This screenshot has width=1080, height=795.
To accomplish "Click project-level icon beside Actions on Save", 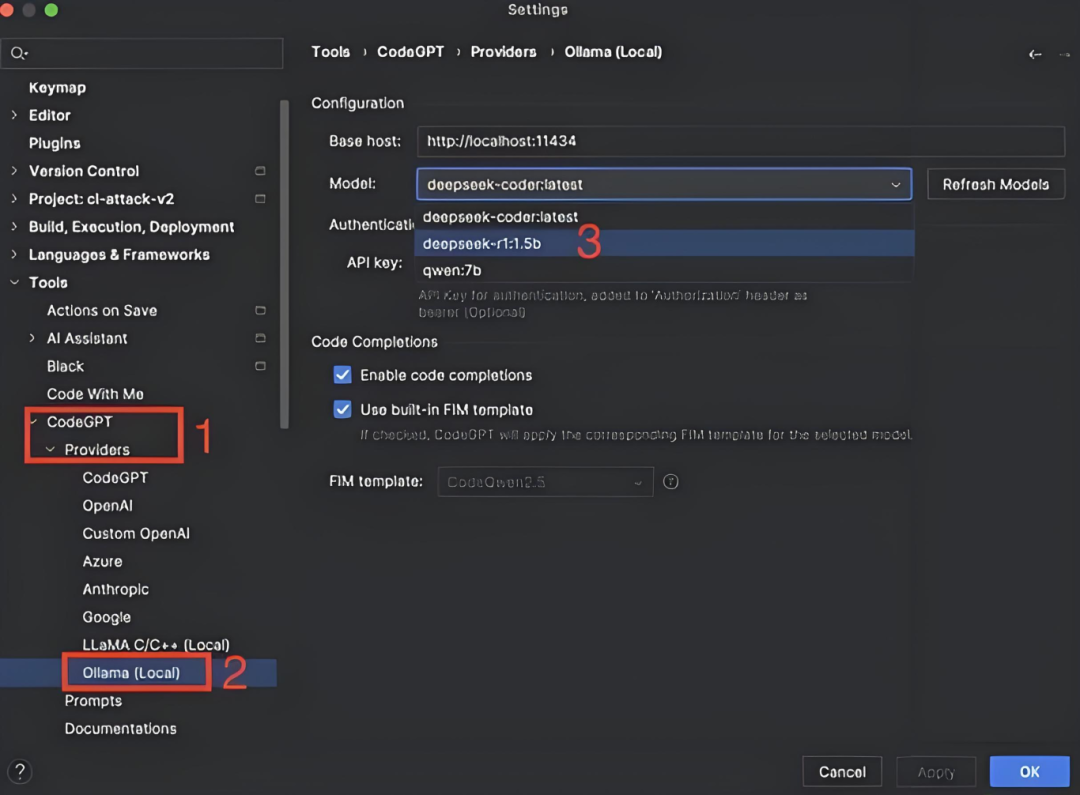I will [x=260, y=311].
